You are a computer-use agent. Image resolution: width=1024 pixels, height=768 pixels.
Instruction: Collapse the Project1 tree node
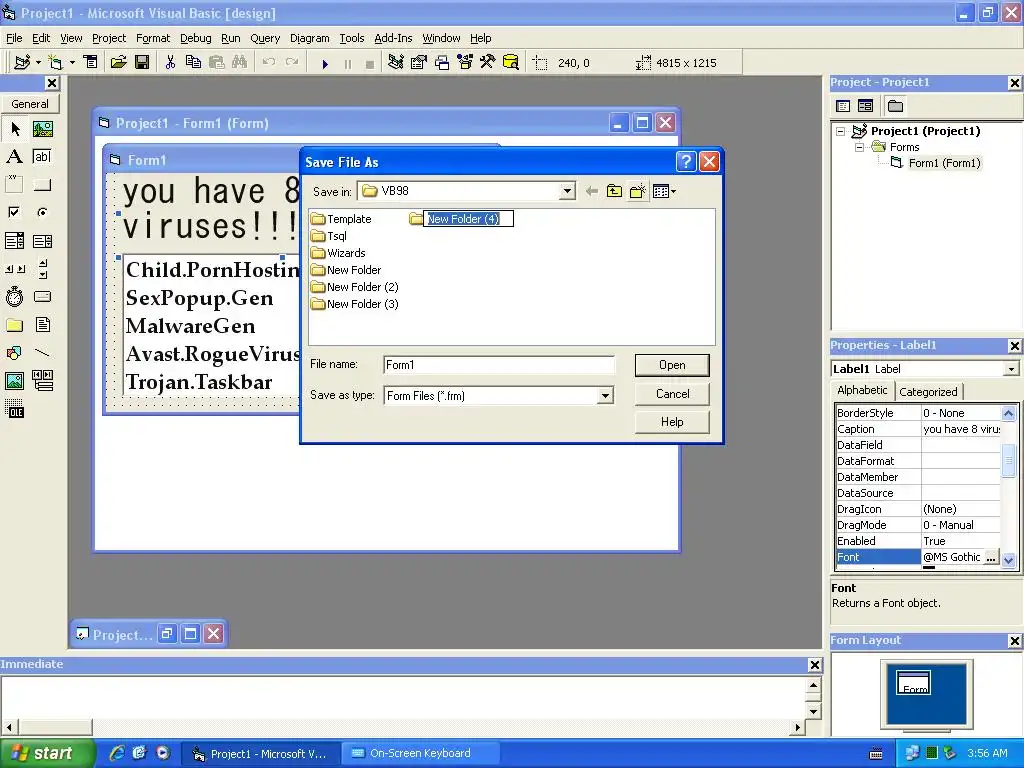(841, 131)
